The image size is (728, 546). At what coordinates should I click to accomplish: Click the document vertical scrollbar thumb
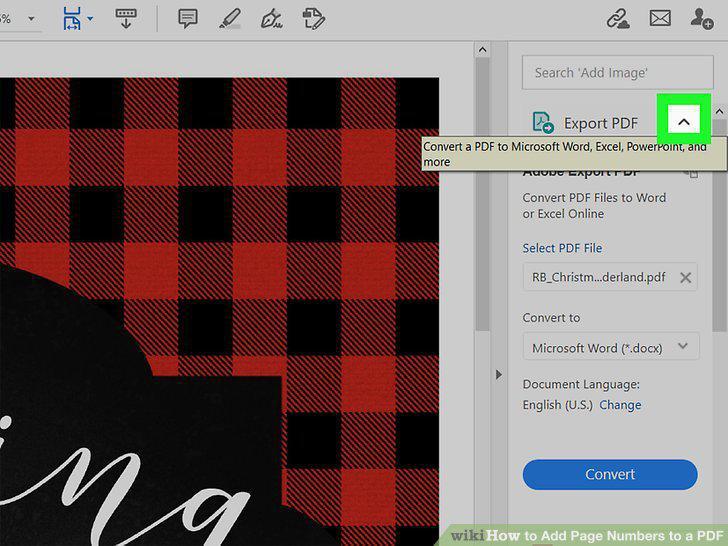(482, 195)
